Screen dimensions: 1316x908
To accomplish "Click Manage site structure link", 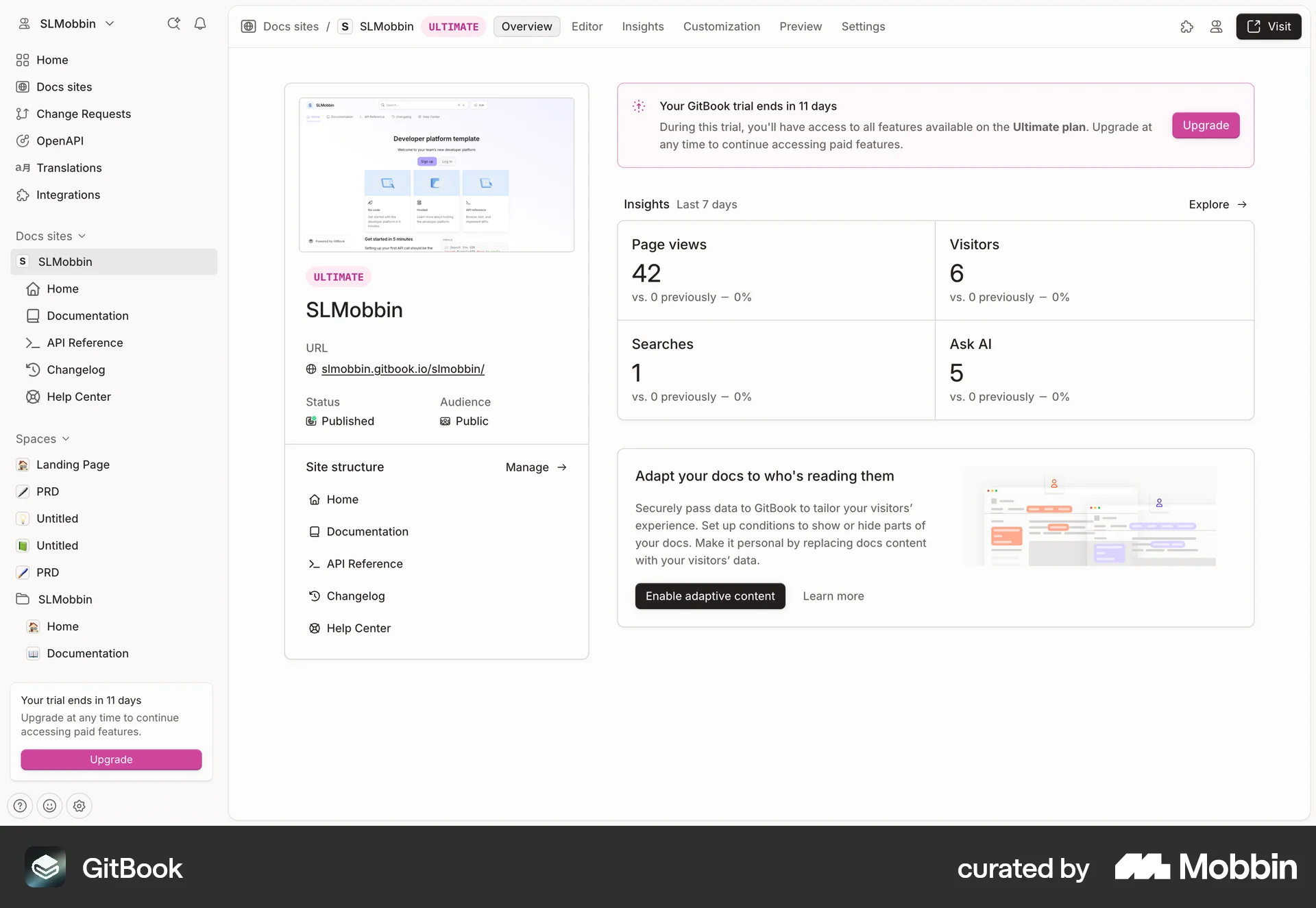I will pyautogui.click(x=536, y=467).
